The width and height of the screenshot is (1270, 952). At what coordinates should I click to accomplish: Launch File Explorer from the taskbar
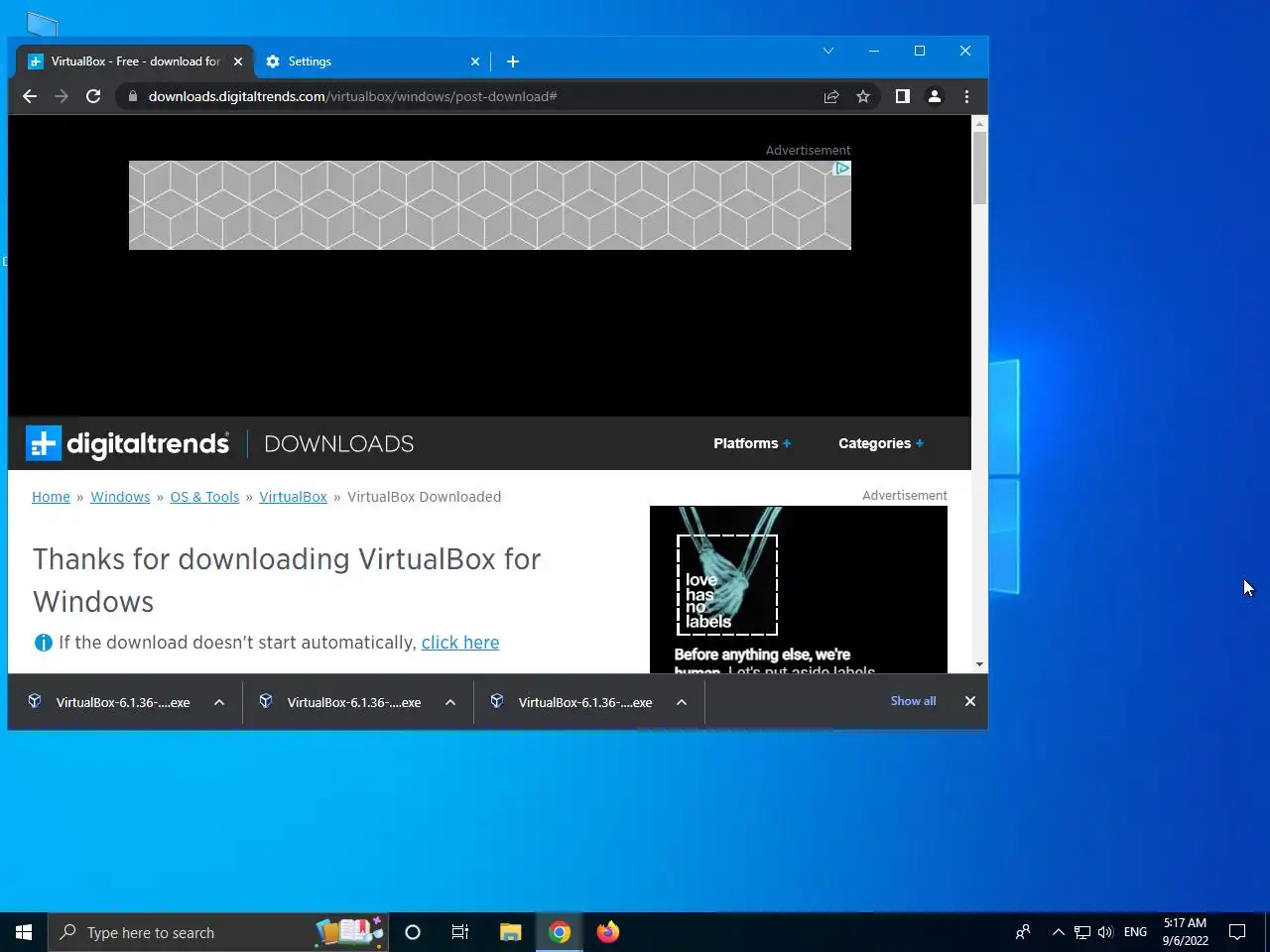point(510,932)
